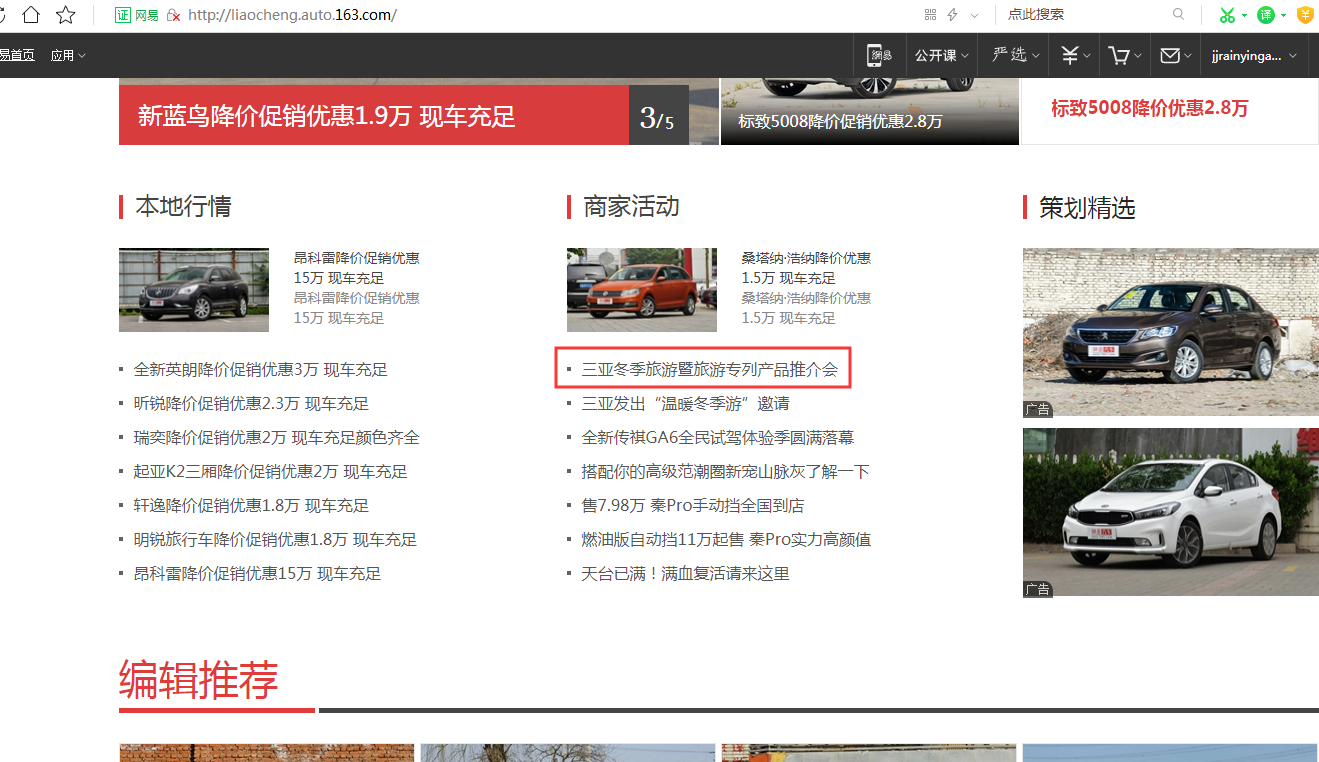
Task: Open 昂科雷降价促销优惠15万 list link
Action: 257,573
